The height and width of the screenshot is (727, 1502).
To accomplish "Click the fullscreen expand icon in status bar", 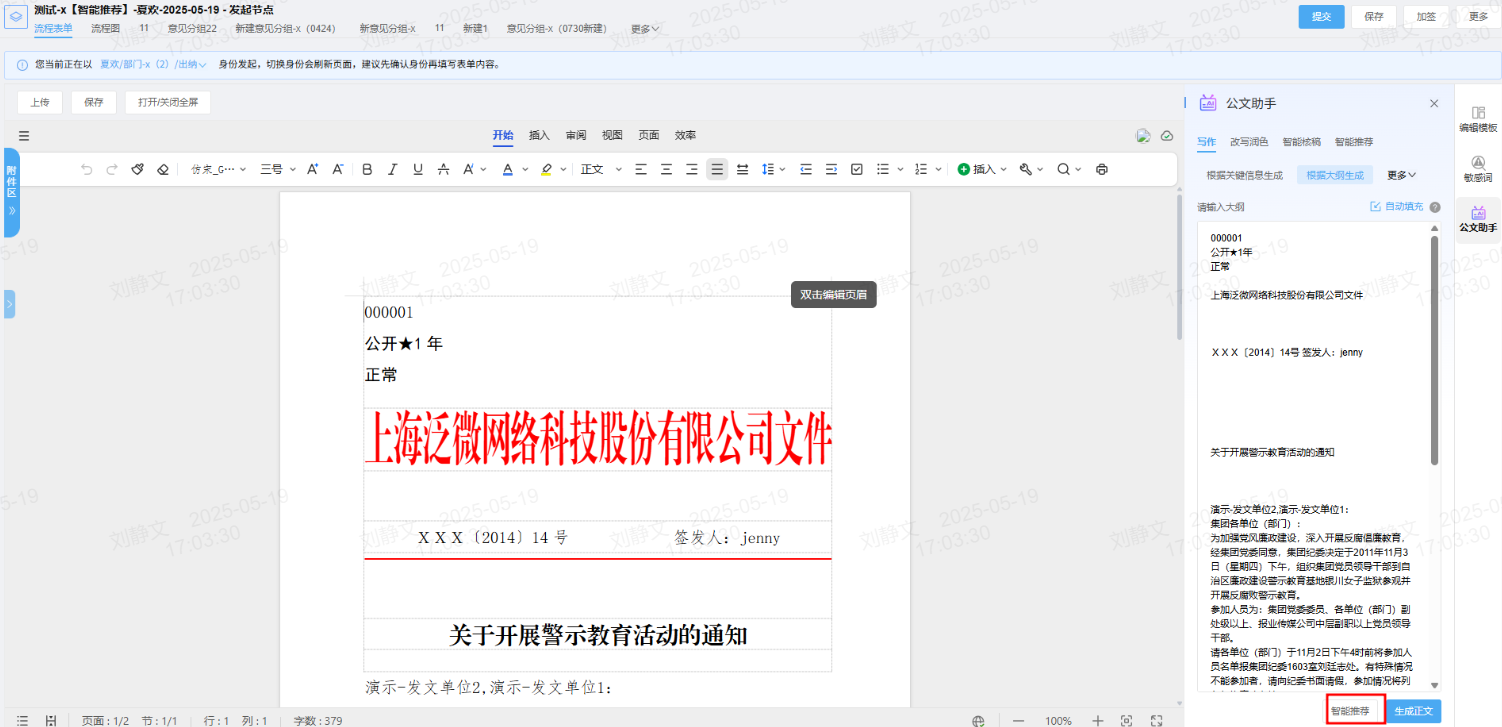I will pos(1157,720).
